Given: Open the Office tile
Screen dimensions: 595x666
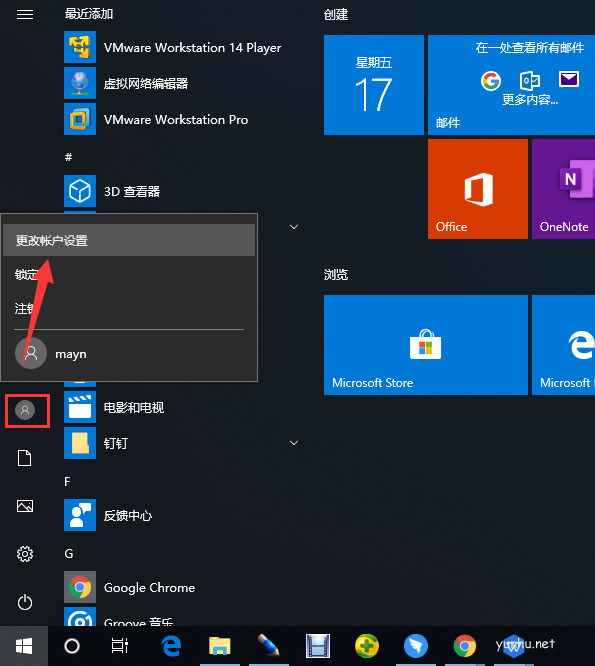Looking at the screenshot, I should (x=478, y=189).
